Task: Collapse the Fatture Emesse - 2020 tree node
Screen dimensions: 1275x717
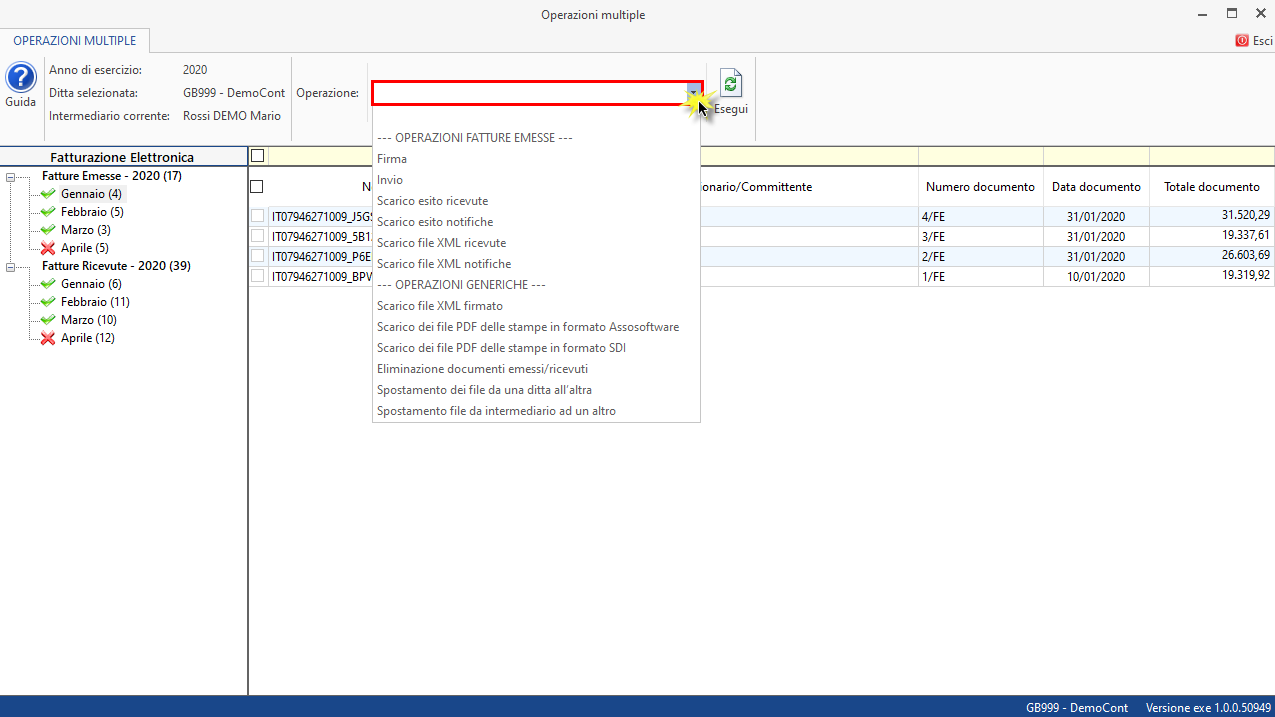Action: (11, 177)
